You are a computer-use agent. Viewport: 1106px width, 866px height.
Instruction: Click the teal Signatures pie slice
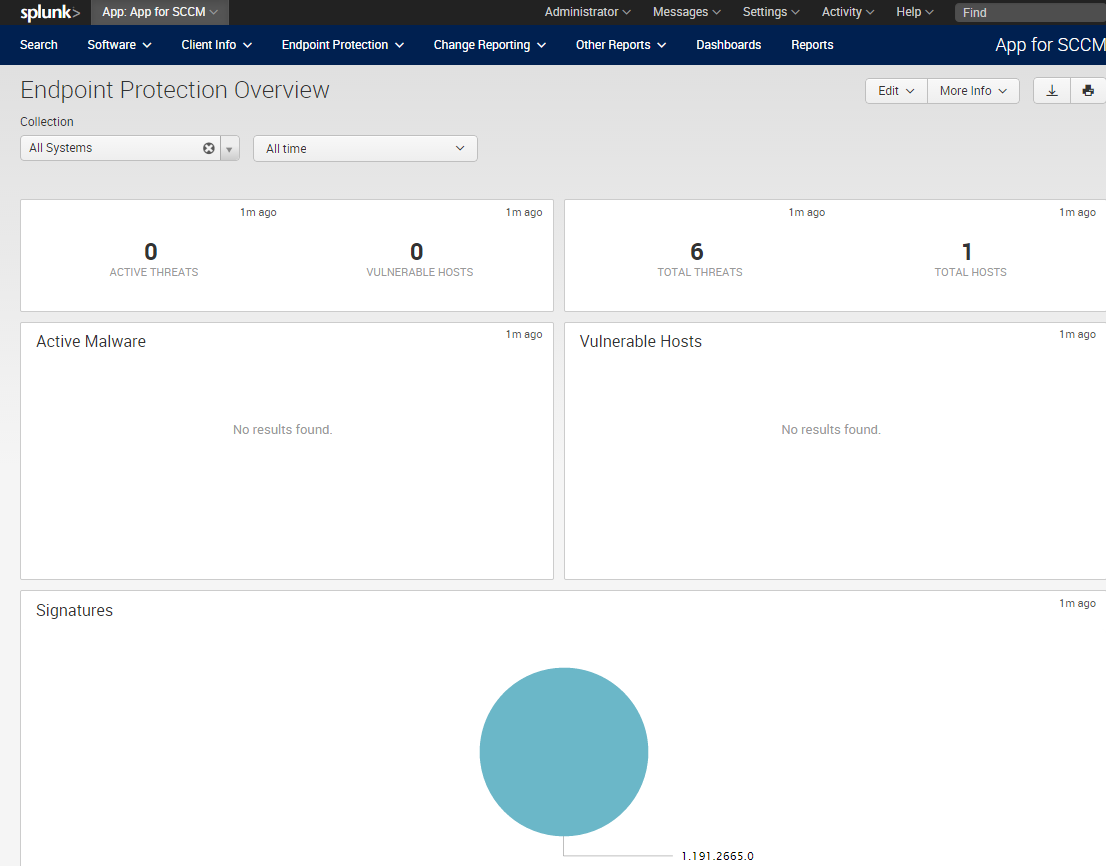click(x=564, y=752)
